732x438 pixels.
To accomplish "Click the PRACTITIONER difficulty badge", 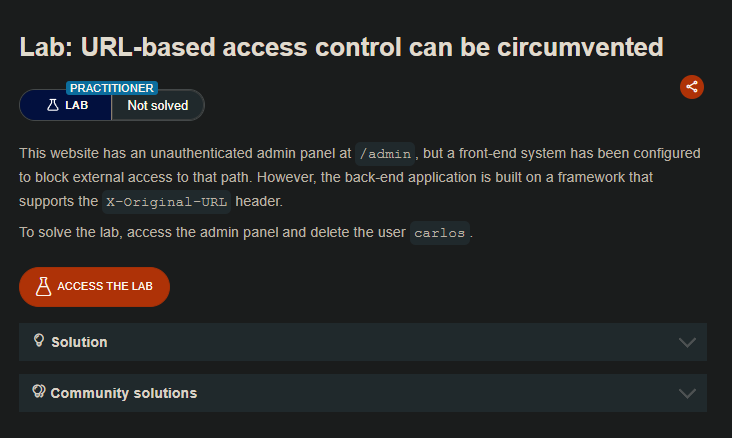I will (x=112, y=88).
